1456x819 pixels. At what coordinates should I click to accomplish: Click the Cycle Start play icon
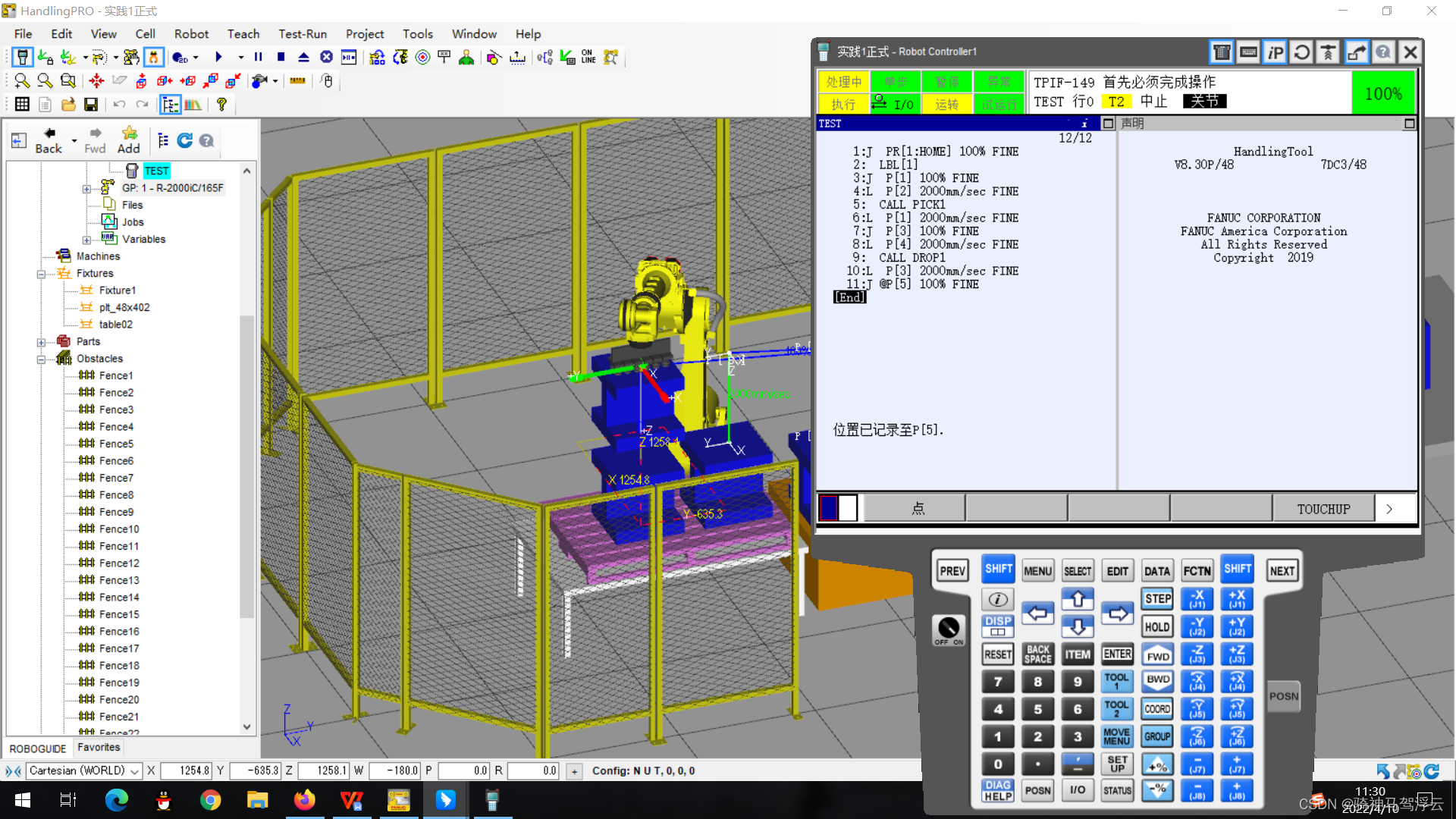[x=218, y=57]
